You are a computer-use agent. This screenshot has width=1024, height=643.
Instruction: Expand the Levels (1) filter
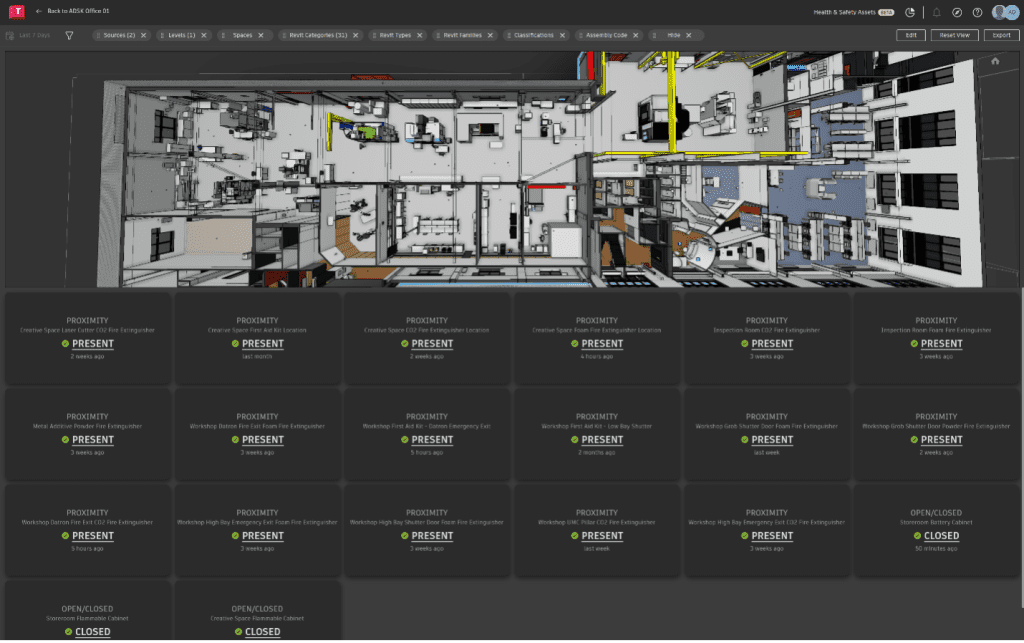pyautogui.click(x=178, y=35)
